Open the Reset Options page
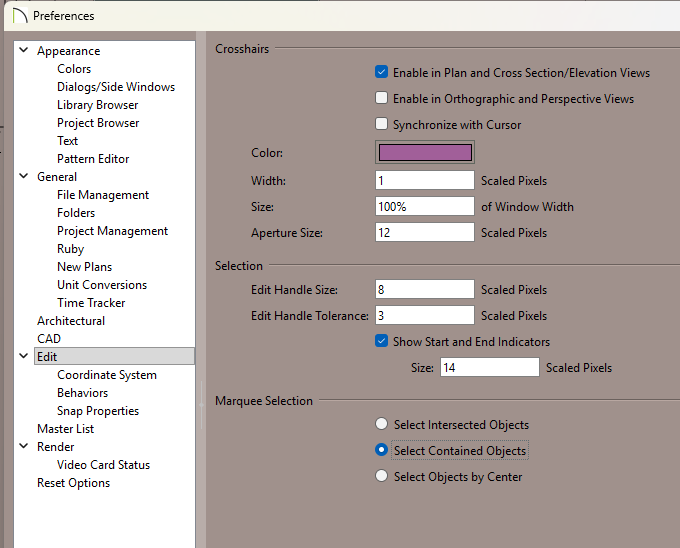 (73, 483)
